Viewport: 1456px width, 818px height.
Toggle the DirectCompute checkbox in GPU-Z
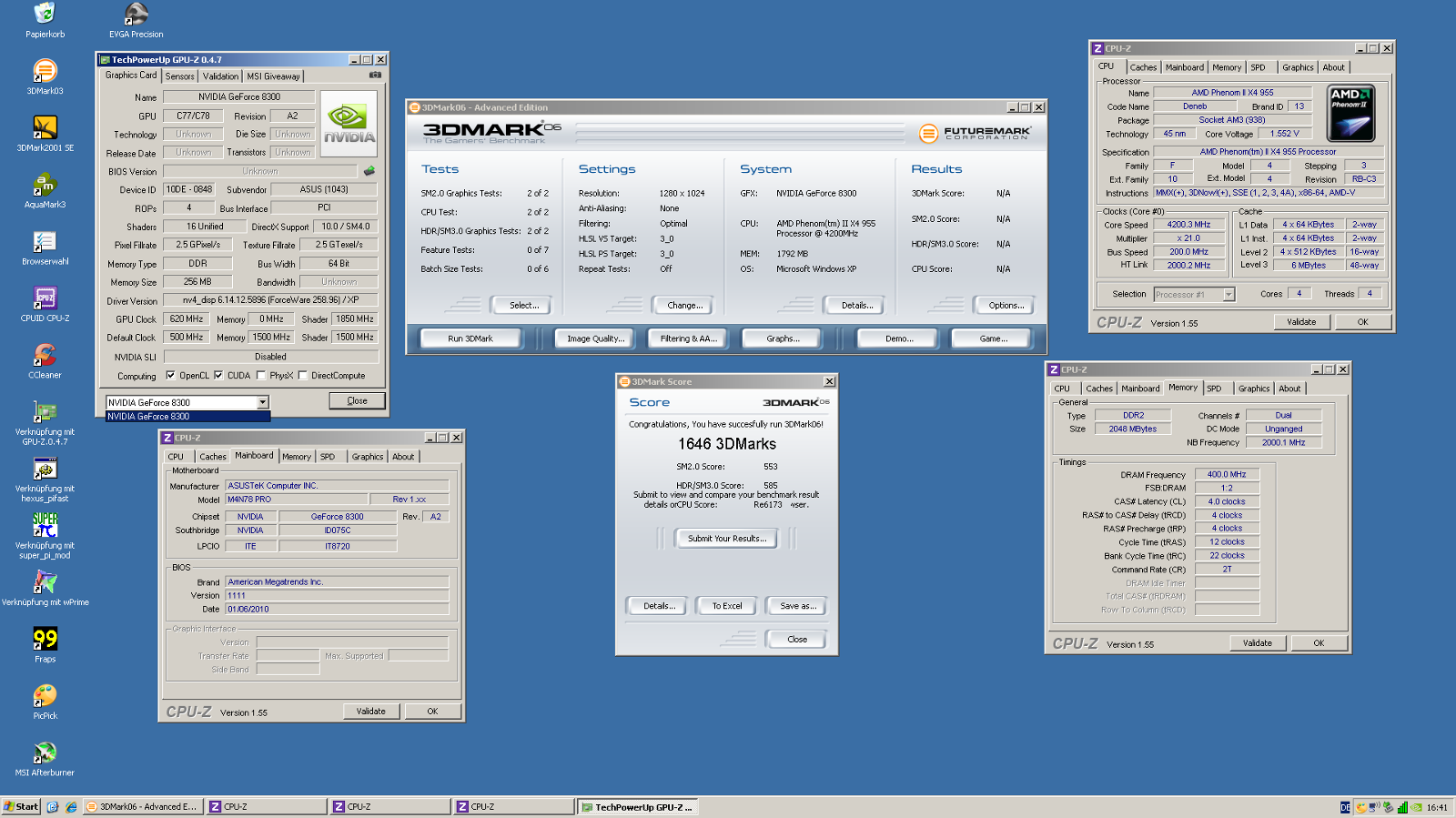tap(303, 376)
